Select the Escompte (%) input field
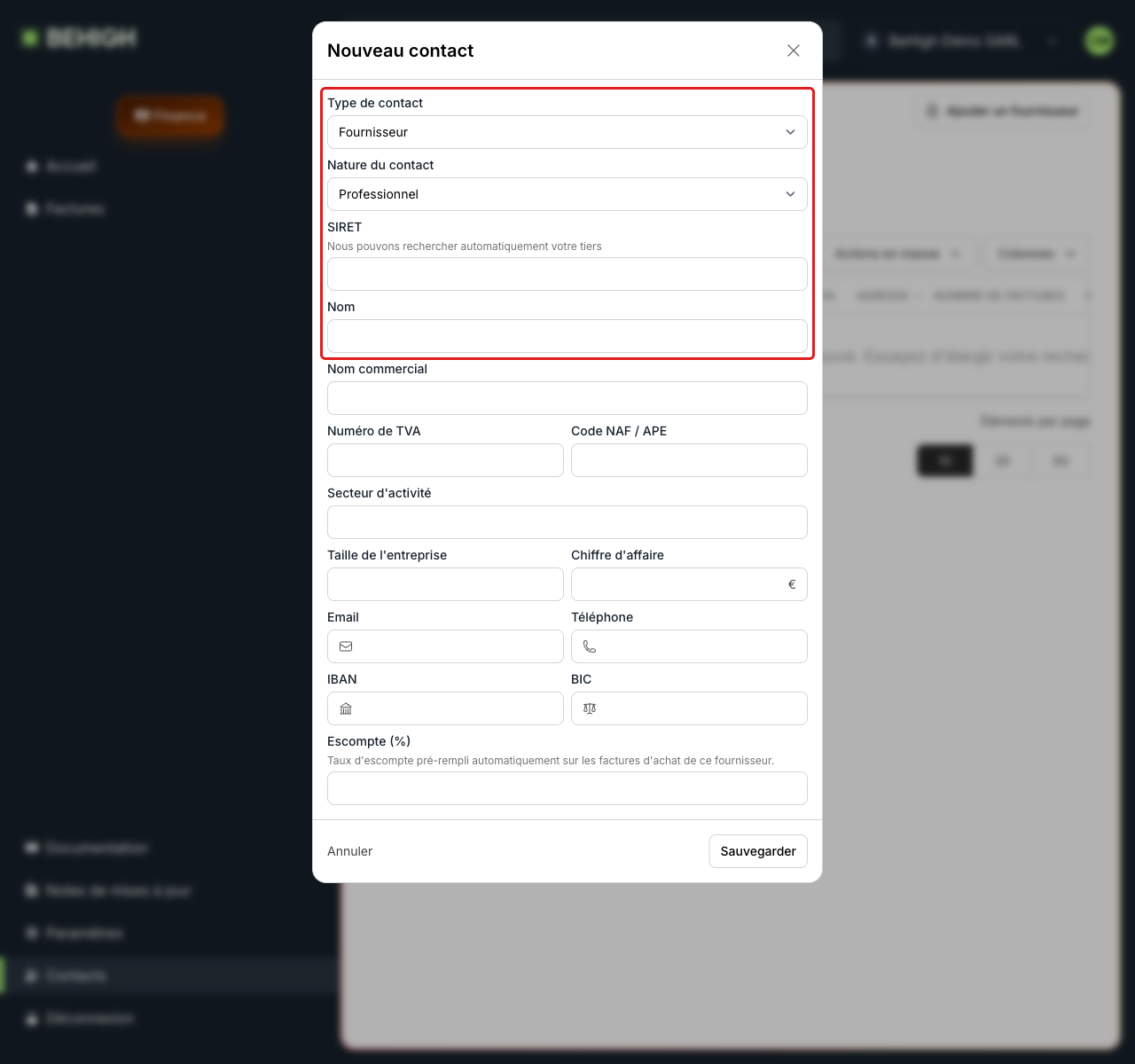This screenshot has width=1135, height=1064. [567, 788]
